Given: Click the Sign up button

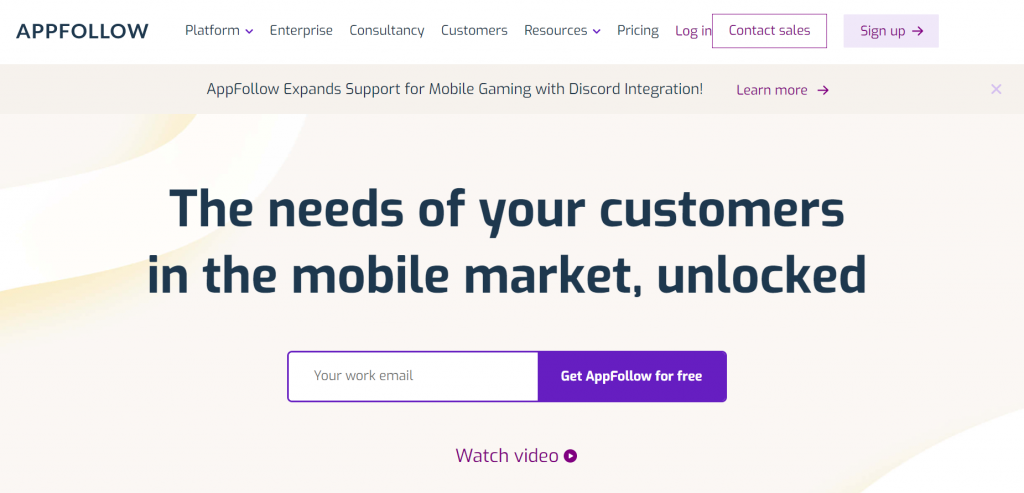Looking at the screenshot, I should pos(891,31).
